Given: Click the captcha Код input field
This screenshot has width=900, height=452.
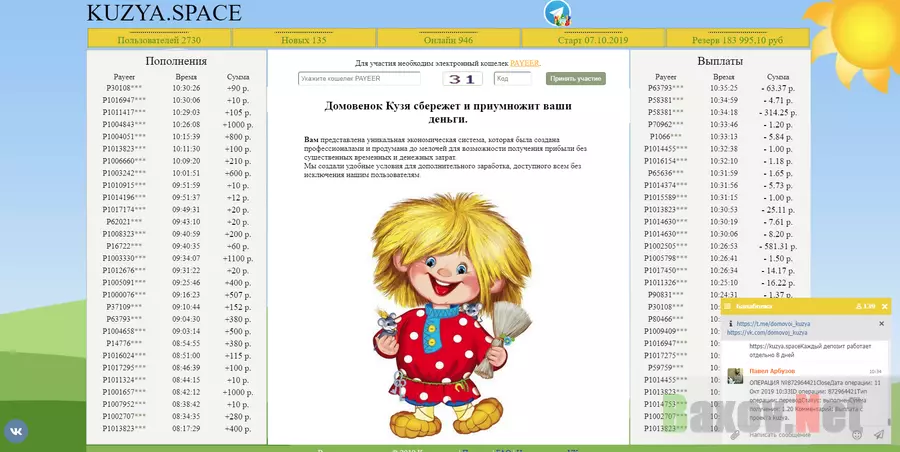Looking at the screenshot, I should tap(513, 79).
